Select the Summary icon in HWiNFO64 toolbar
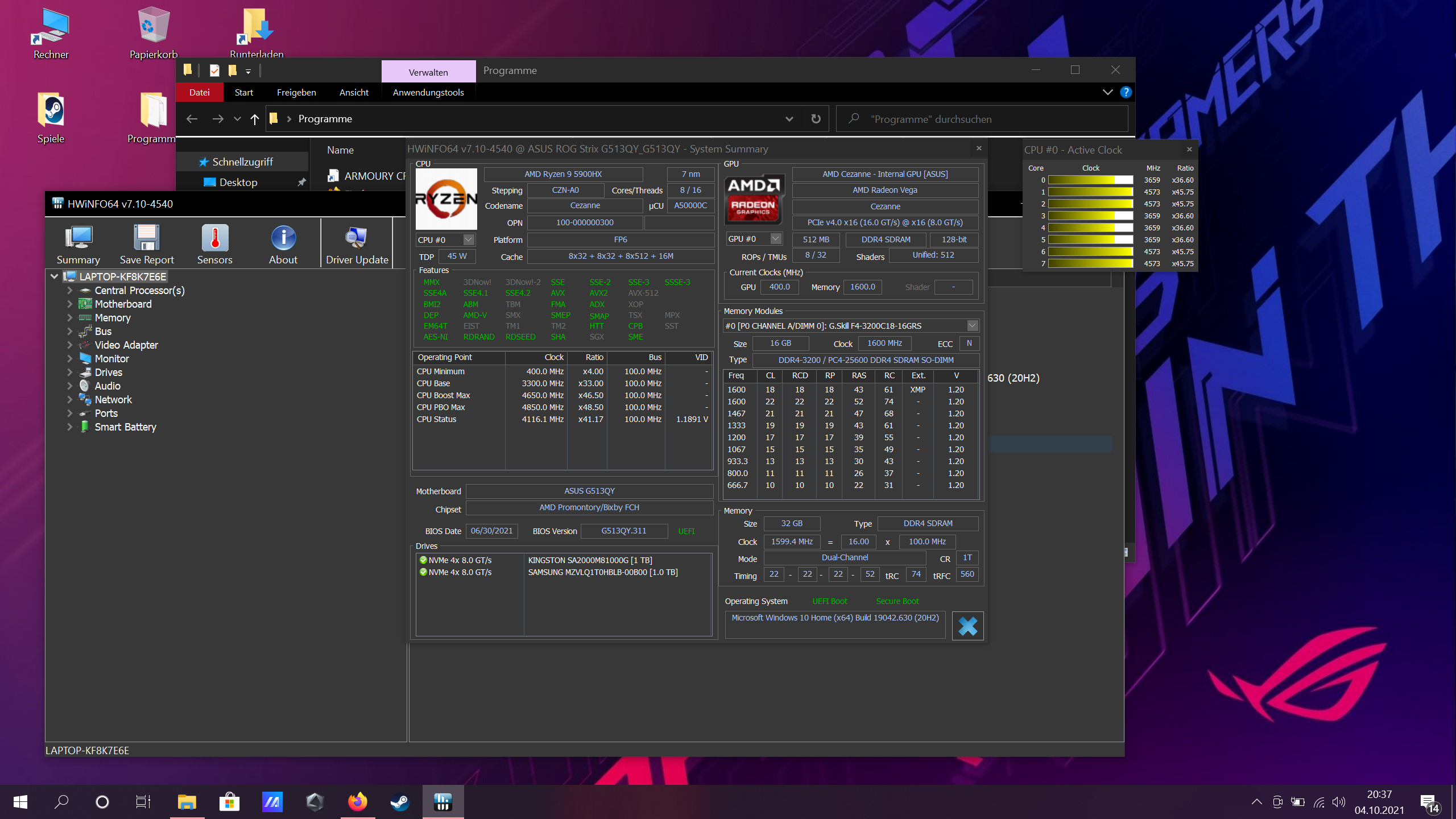 coord(78,243)
